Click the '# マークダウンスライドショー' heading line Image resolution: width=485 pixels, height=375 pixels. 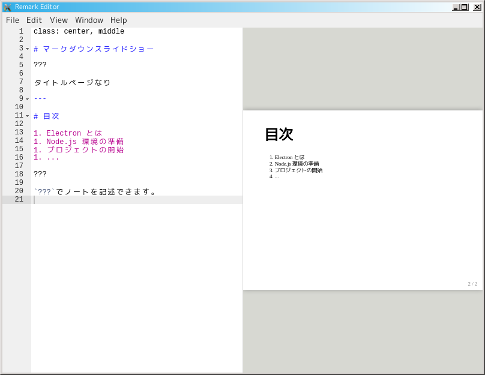[93, 49]
